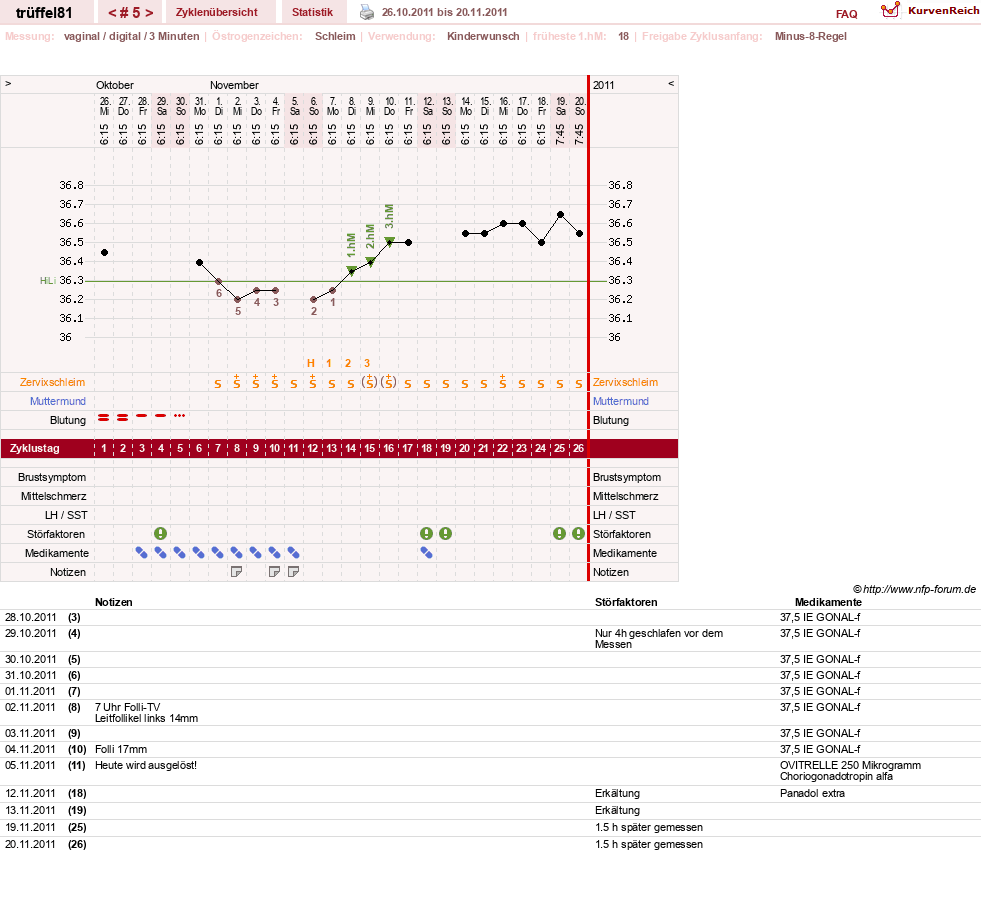
Task: Click medication pill icon on cycle day 18
Action: pyautogui.click(x=427, y=553)
